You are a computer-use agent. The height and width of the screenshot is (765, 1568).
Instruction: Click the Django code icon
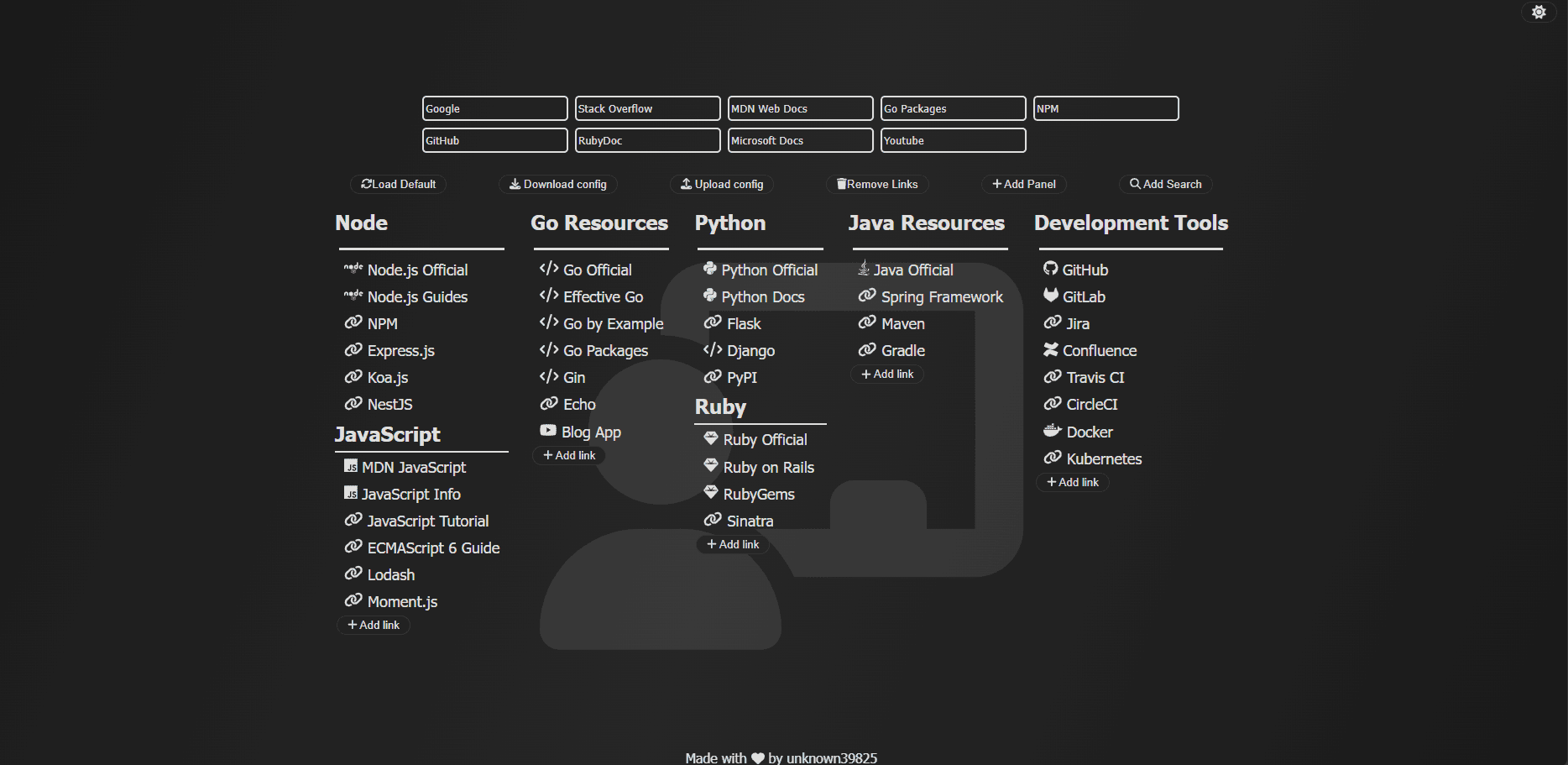713,349
